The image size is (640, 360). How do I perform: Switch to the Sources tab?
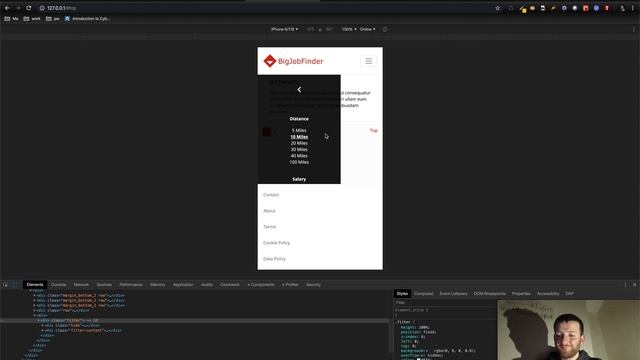[104, 284]
